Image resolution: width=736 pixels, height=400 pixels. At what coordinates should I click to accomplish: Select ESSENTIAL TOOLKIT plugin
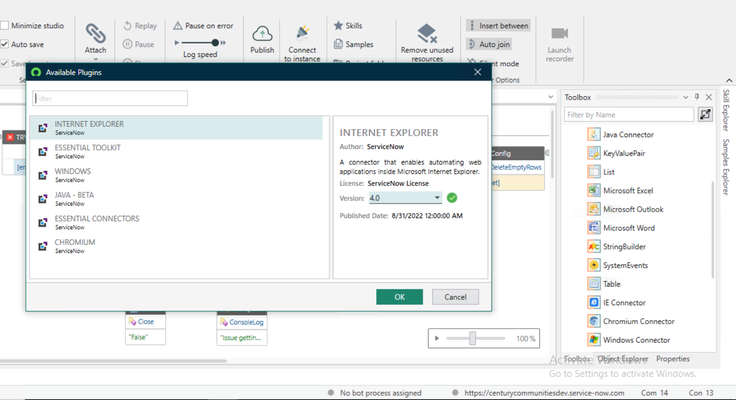click(x=176, y=151)
